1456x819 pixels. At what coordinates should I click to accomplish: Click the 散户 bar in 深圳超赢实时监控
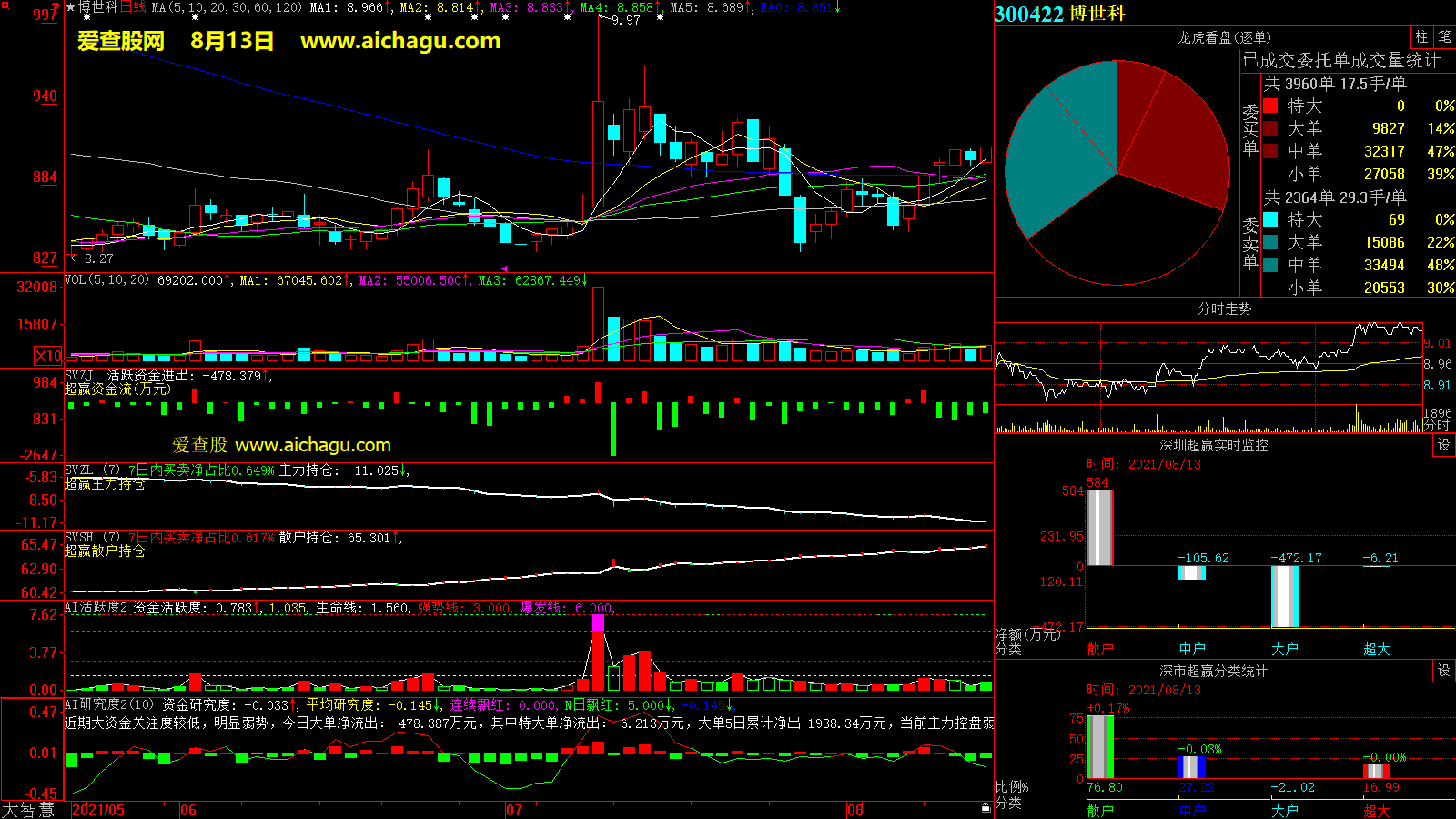1099,528
